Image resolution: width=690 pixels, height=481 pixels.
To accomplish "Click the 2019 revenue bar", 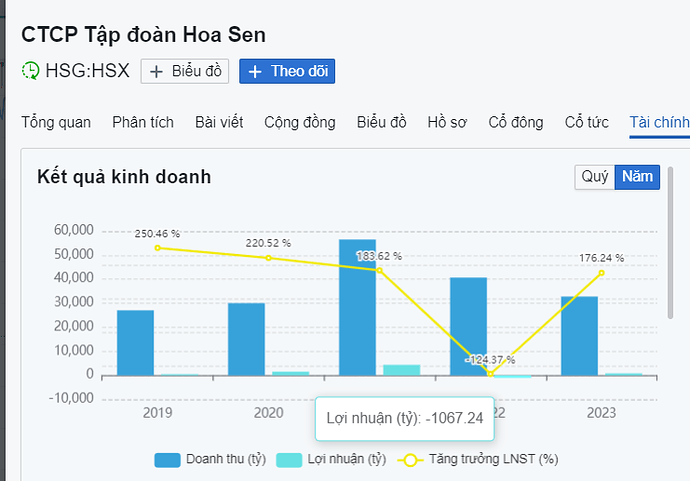I will [135, 342].
